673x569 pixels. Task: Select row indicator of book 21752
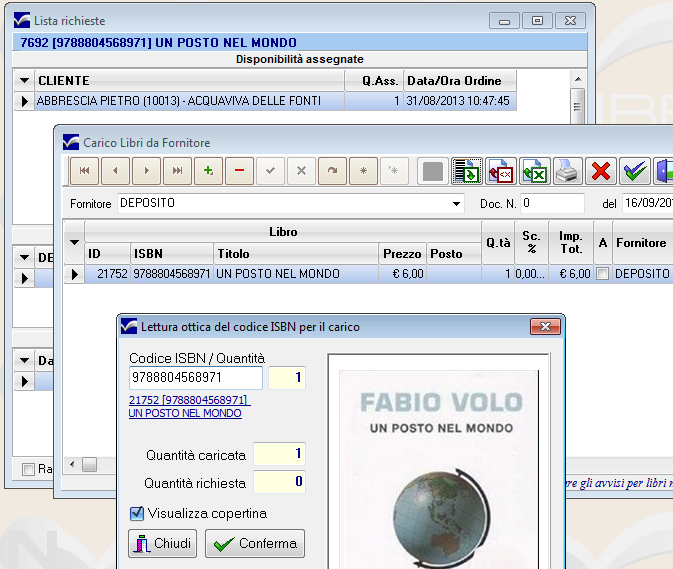click(74, 274)
